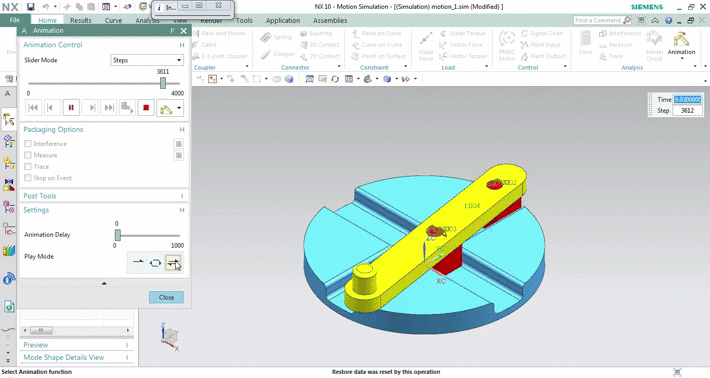
Task: Open the design position button dropdown arrow
Action: point(179,108)
